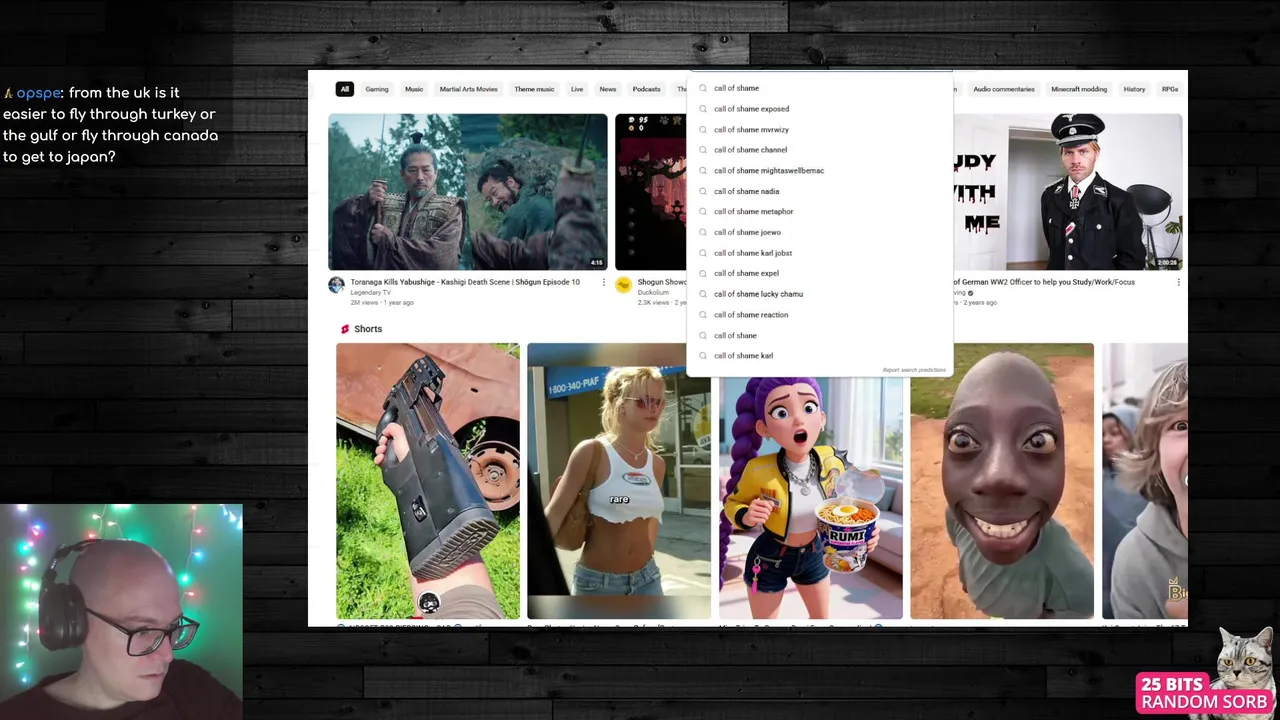Click search icon beside 'call of shame exposed'
This screenshot has width=1280, height=720.
coord(703,109)
